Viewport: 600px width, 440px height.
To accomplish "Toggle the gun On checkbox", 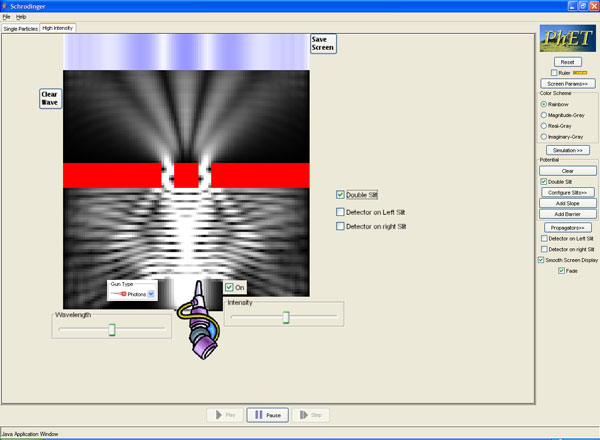I will pyautogui.click(x=229, y=287).
